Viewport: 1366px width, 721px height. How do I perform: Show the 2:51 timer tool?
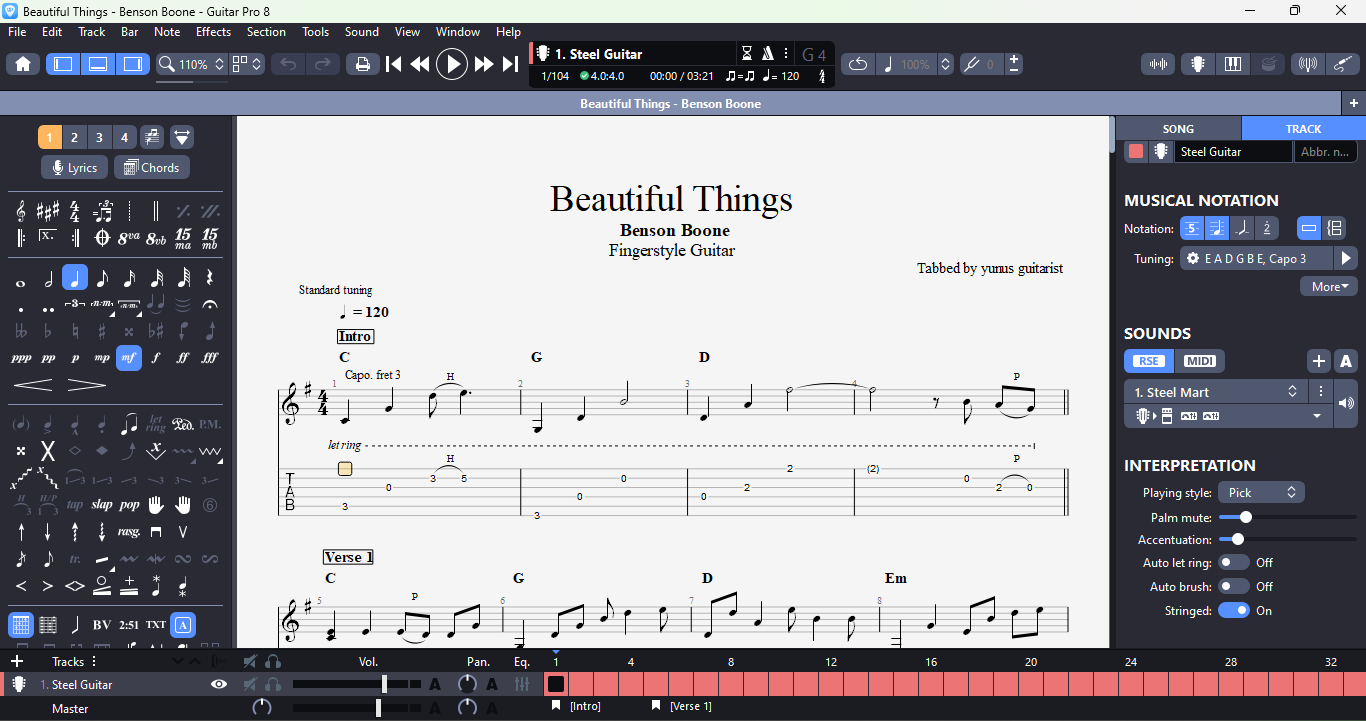129,625
